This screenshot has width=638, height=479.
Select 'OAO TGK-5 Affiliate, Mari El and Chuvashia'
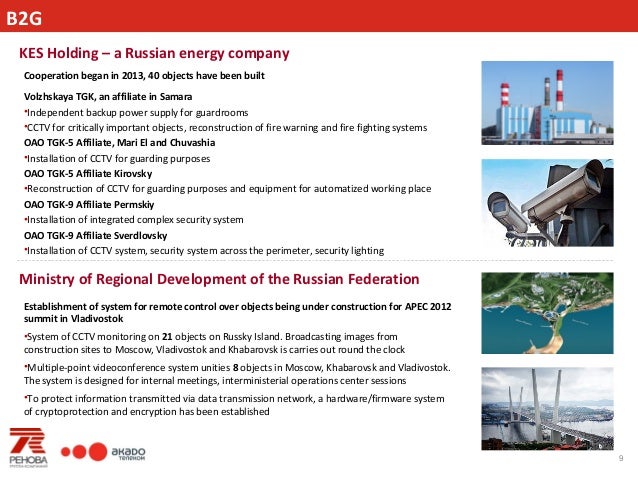tap(119, 143)
